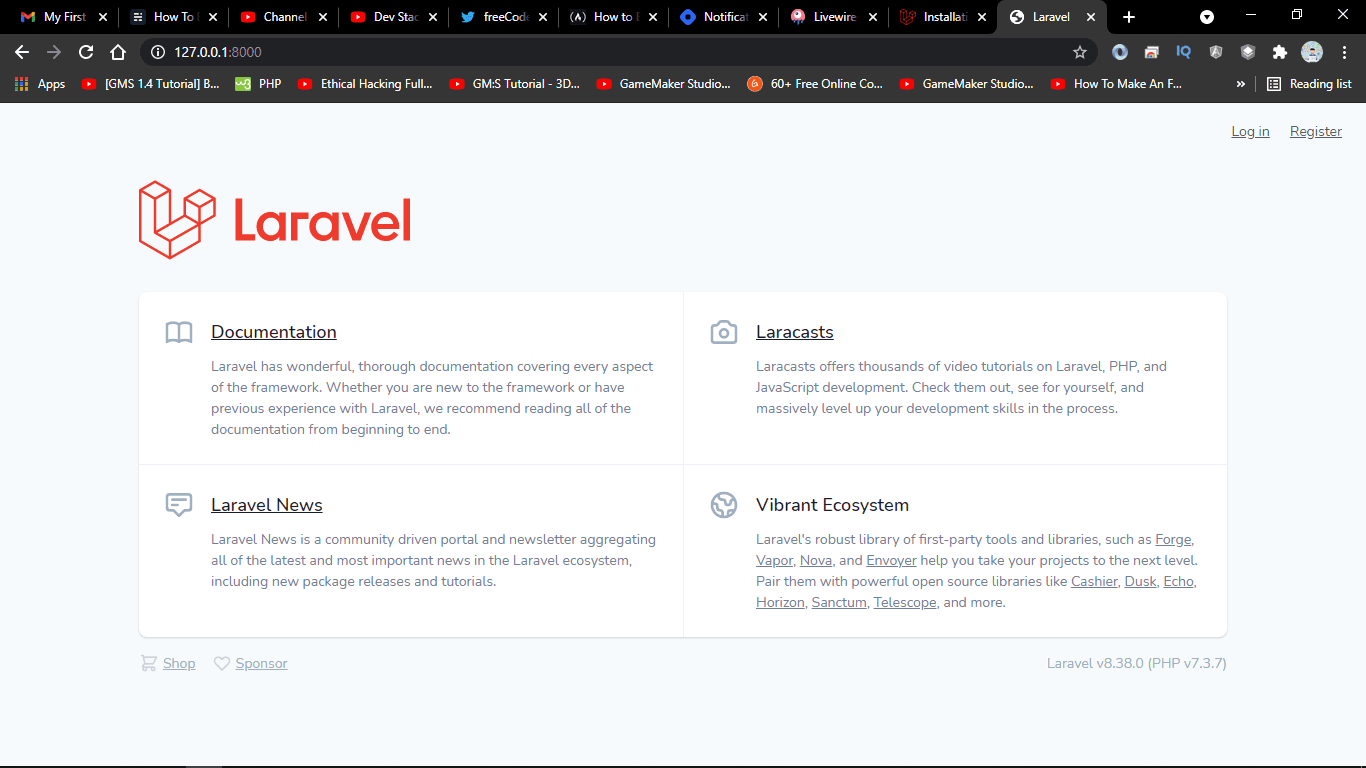
Task: Bookmark this page with star icon
Action: pos(1079,52)
